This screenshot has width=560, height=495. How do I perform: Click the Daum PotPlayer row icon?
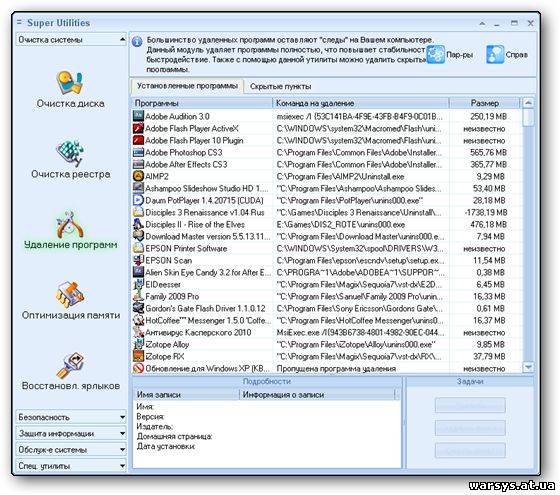click(138, 200)
